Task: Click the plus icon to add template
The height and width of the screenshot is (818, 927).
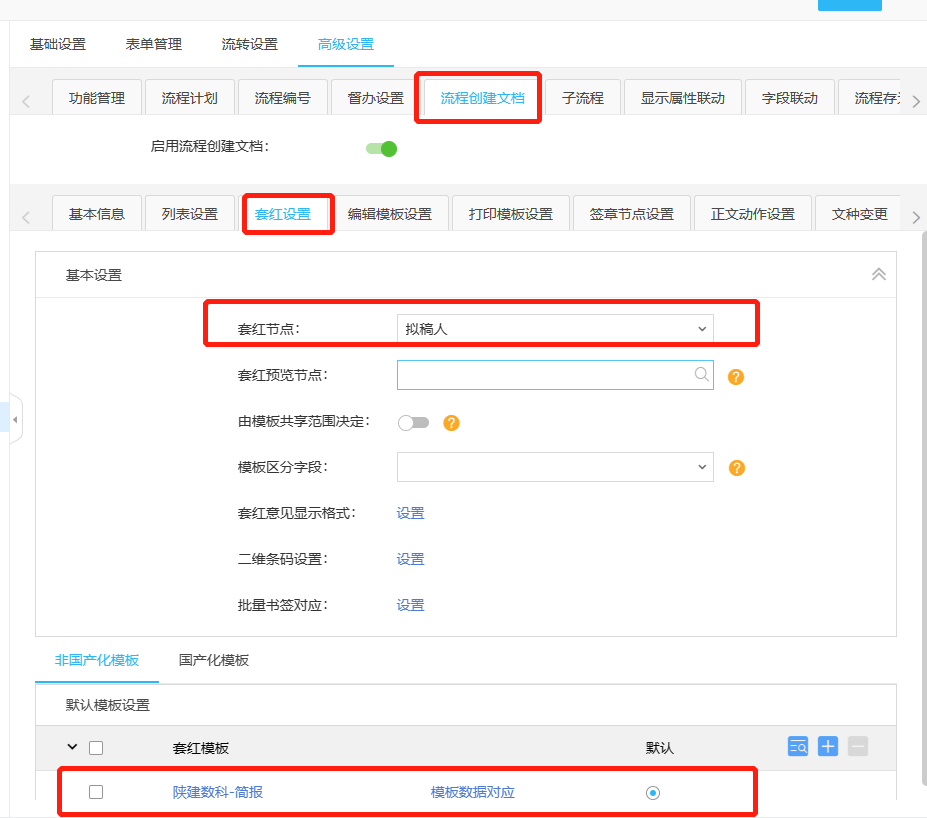Action: [x=828, y=746]
